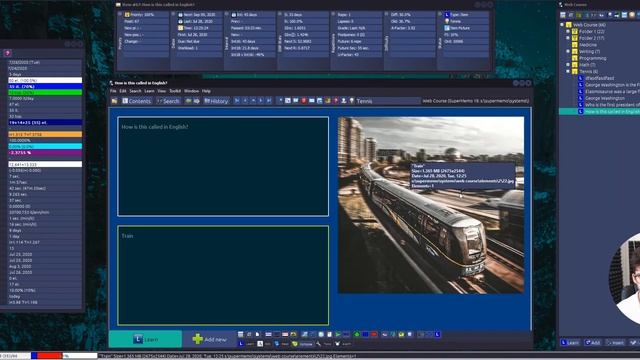
Task: Click the train image component
Action: coord(431,205)
